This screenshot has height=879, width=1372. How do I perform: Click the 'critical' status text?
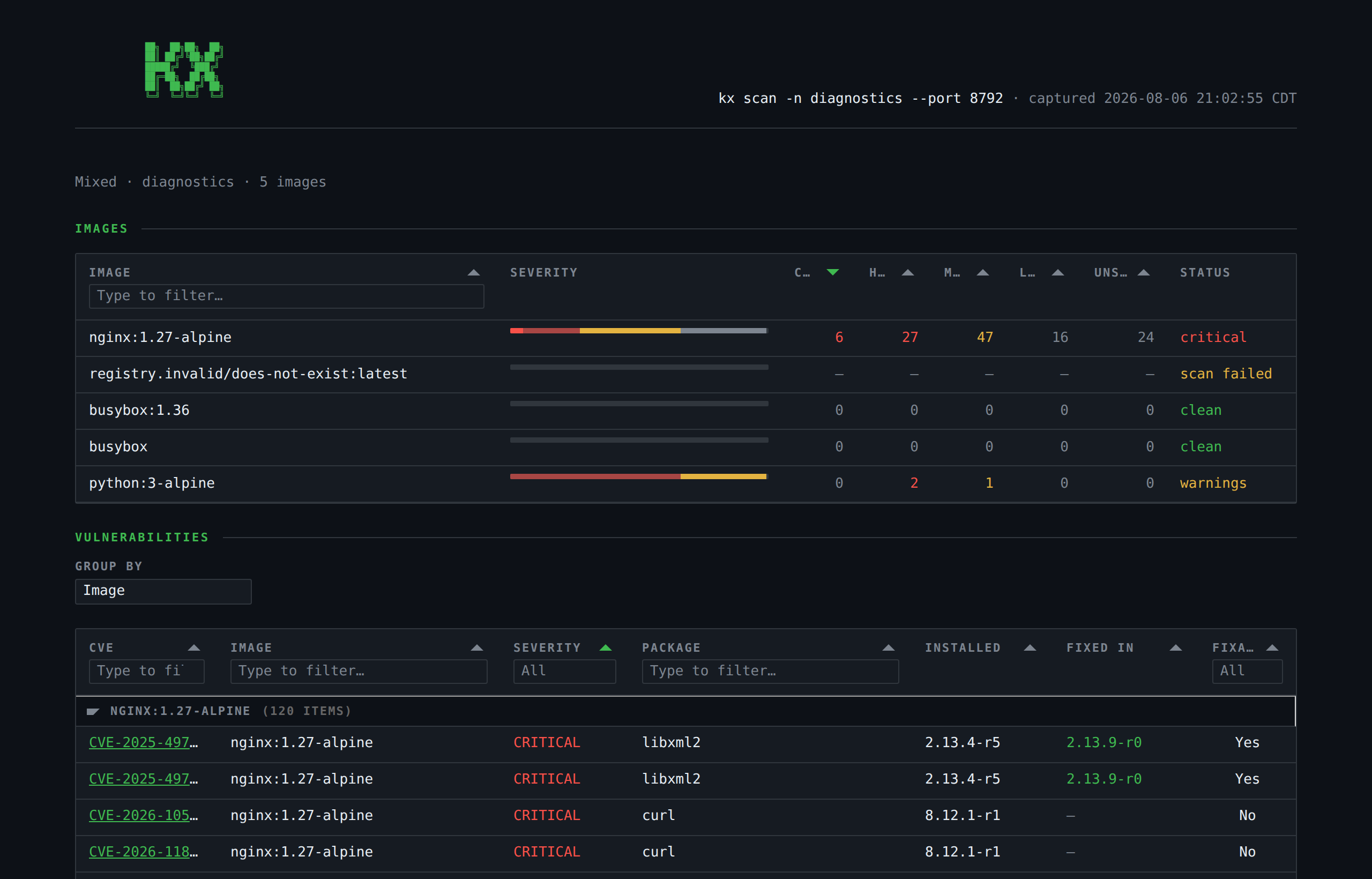click(1213, 338)
